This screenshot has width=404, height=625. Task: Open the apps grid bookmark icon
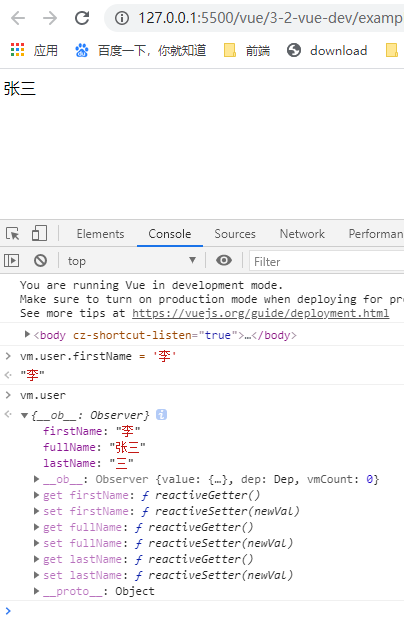tap(18, 50)
